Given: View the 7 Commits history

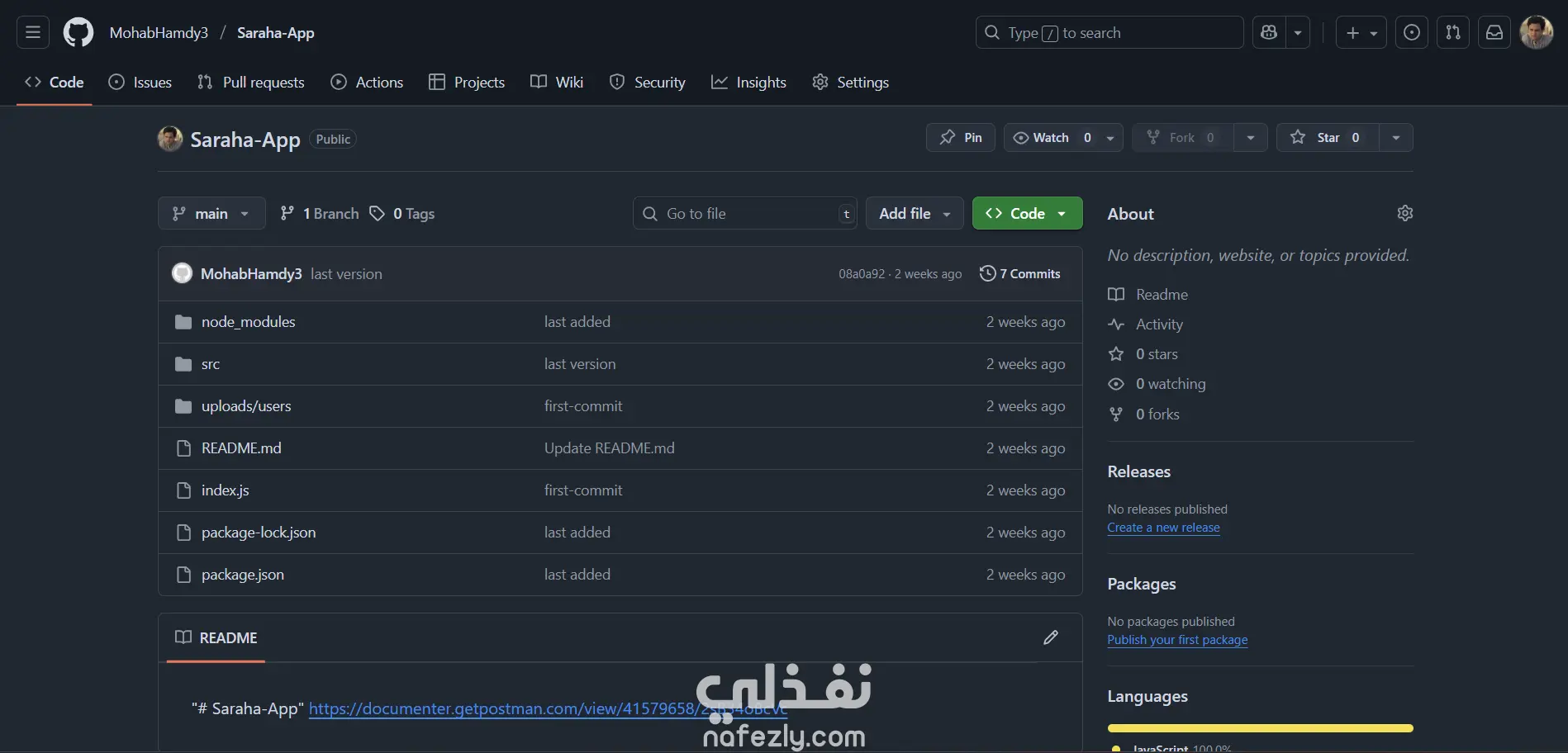Looking at the screenshot, I should 1020,273.
